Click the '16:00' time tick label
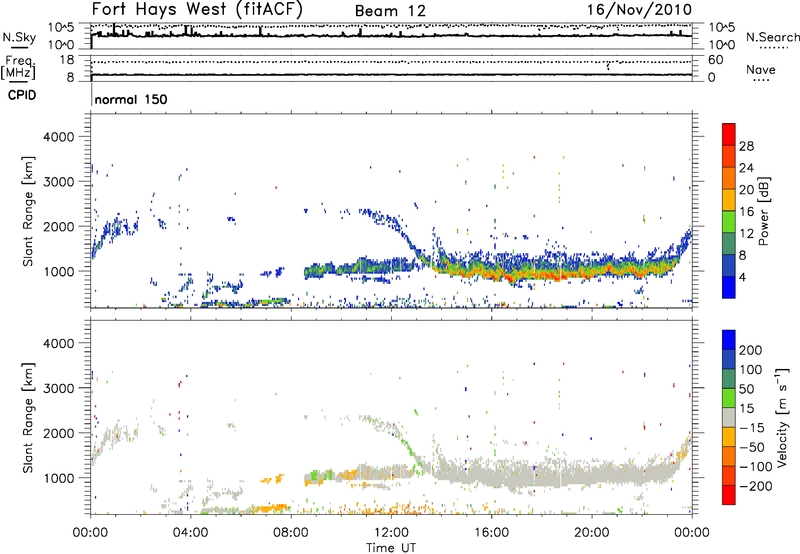Screen dimensions: 800x554 coord(491,533)
